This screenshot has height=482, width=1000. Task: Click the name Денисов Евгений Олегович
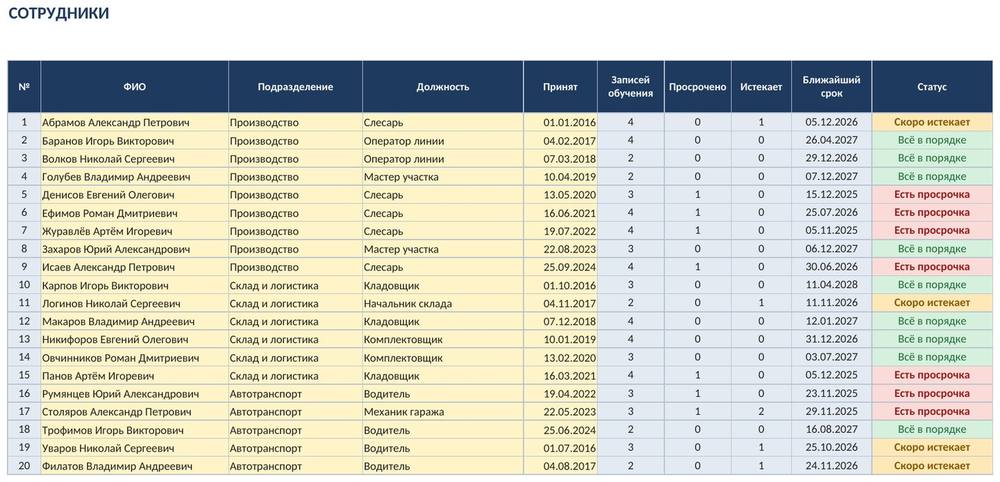point(108,194)
